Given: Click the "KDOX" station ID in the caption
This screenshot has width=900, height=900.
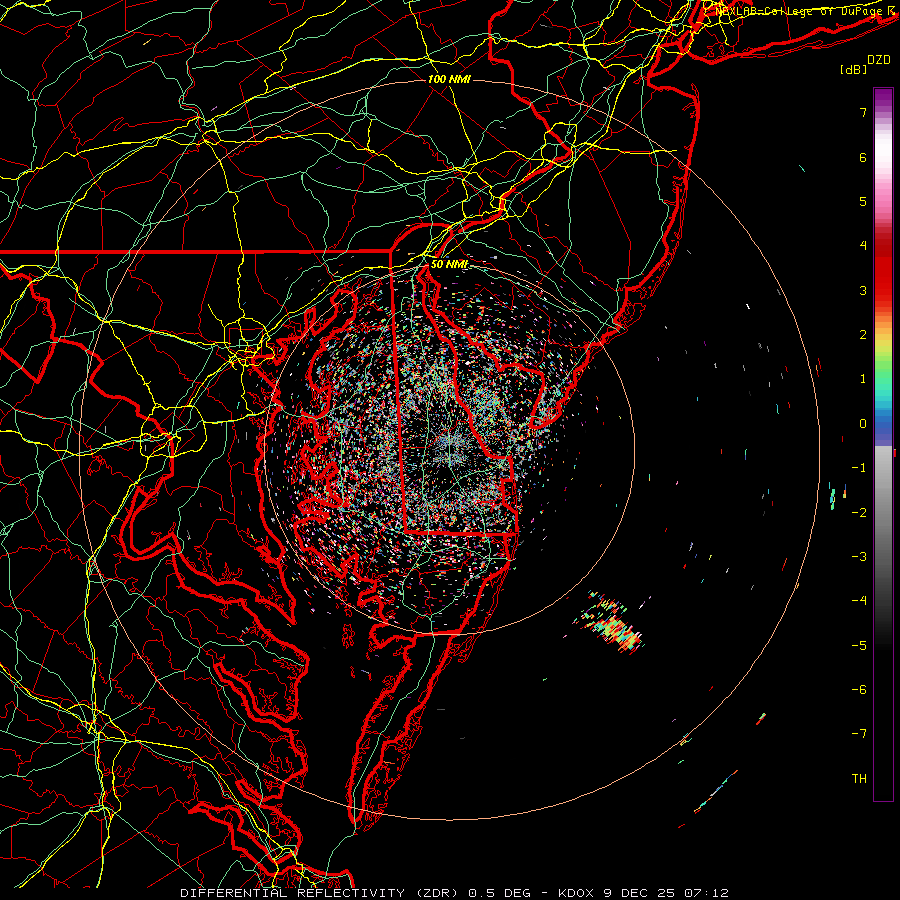Looking at the screenshot, I should 576,893.
